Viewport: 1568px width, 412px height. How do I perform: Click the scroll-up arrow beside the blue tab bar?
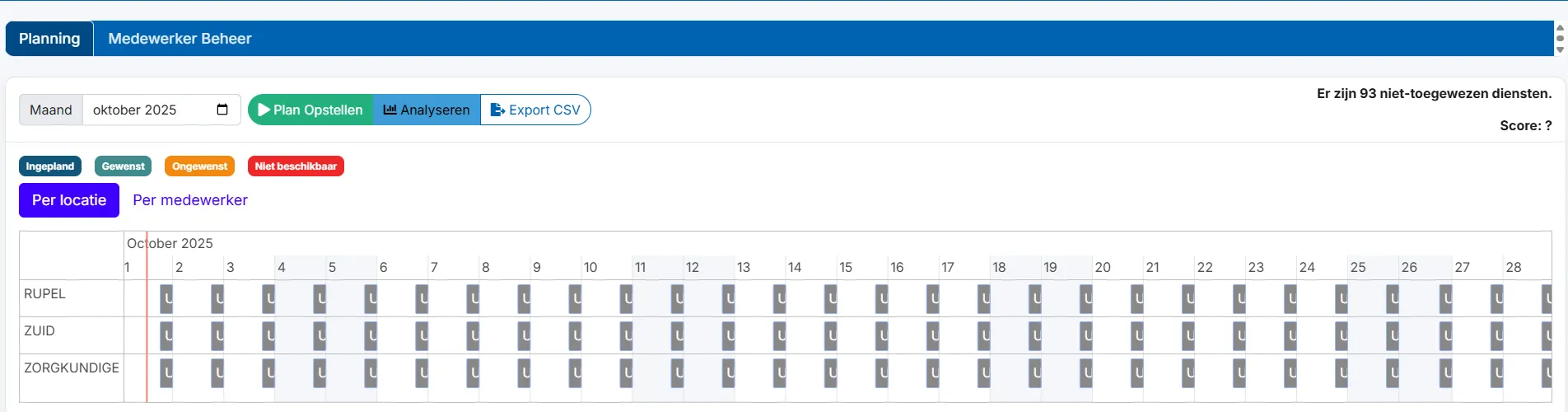pos(1560,27)
